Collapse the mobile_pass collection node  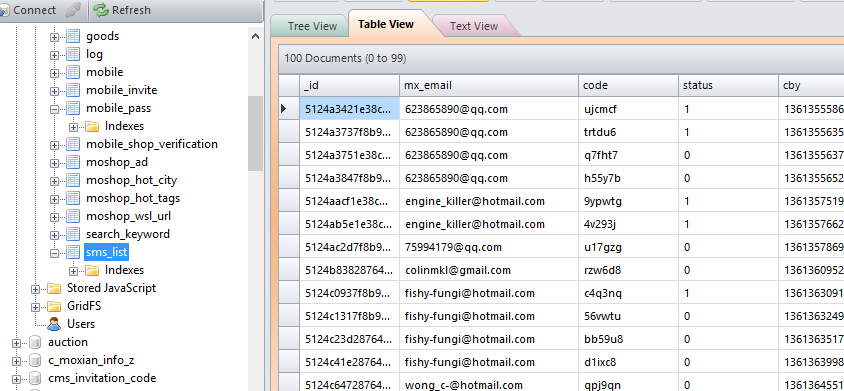54,108
